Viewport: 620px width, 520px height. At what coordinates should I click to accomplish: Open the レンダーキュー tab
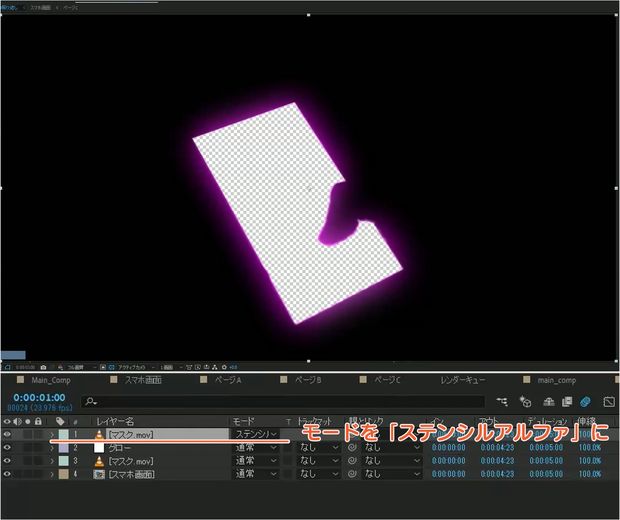coord(463,380)
